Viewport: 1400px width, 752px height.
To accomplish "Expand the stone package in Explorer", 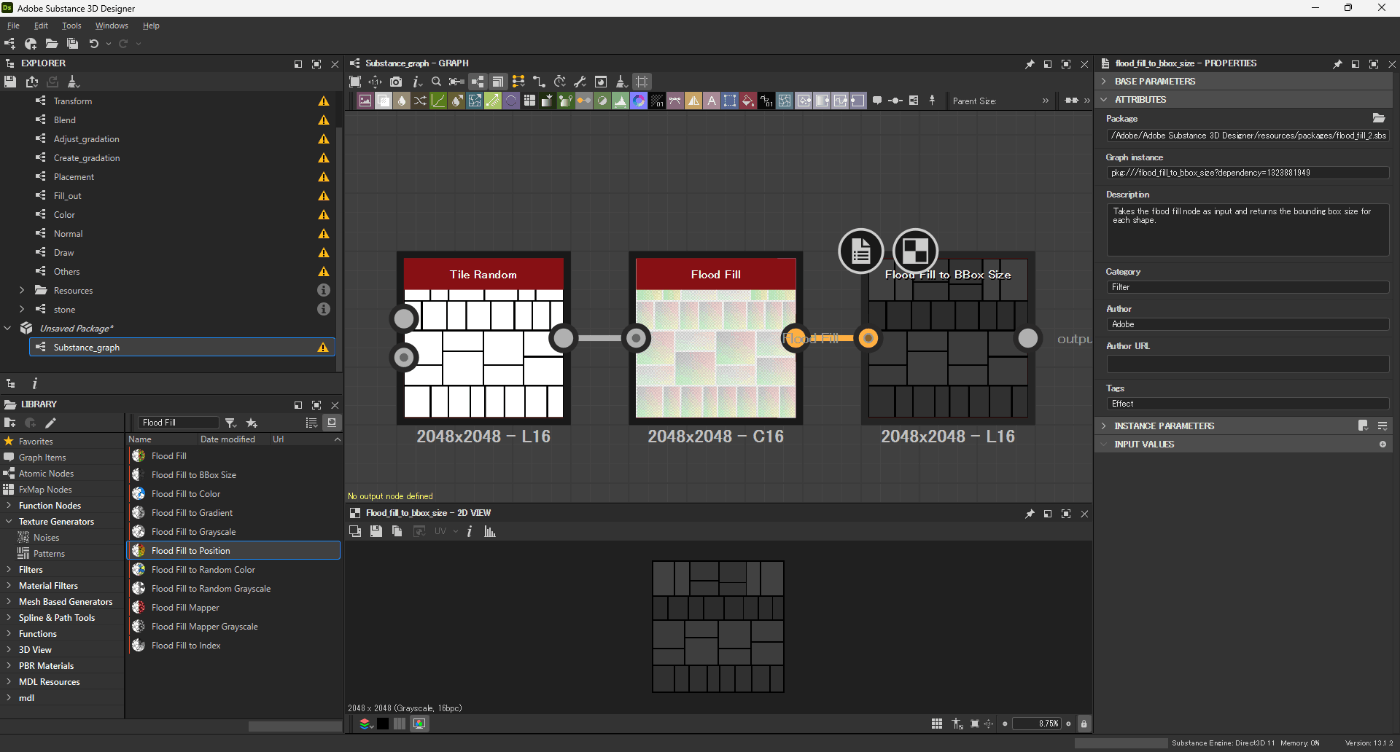I will tap(22, 309).
